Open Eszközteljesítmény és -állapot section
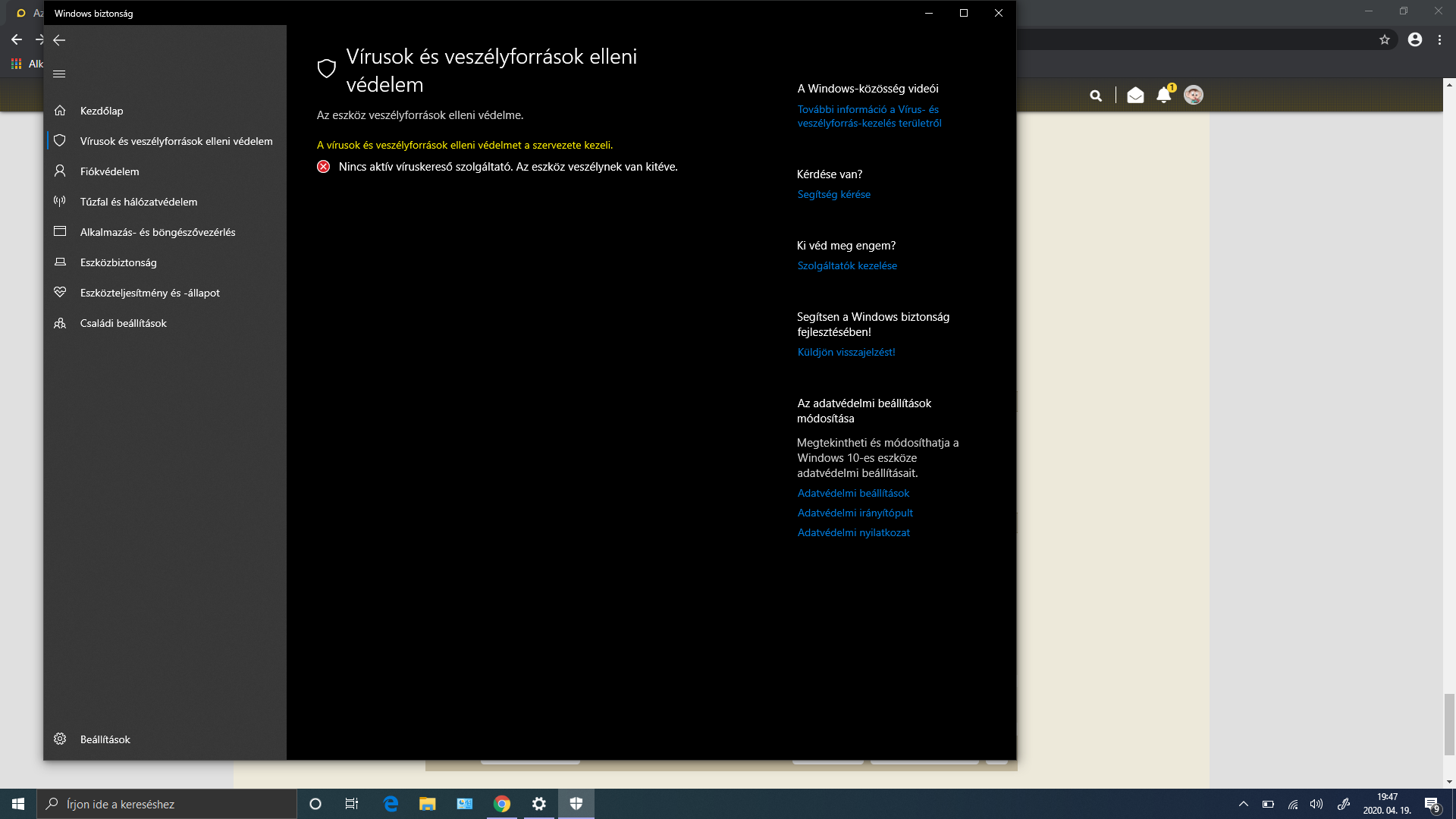Image resolution: width=1456 pixels, height=819 pixels. point(165,293)
